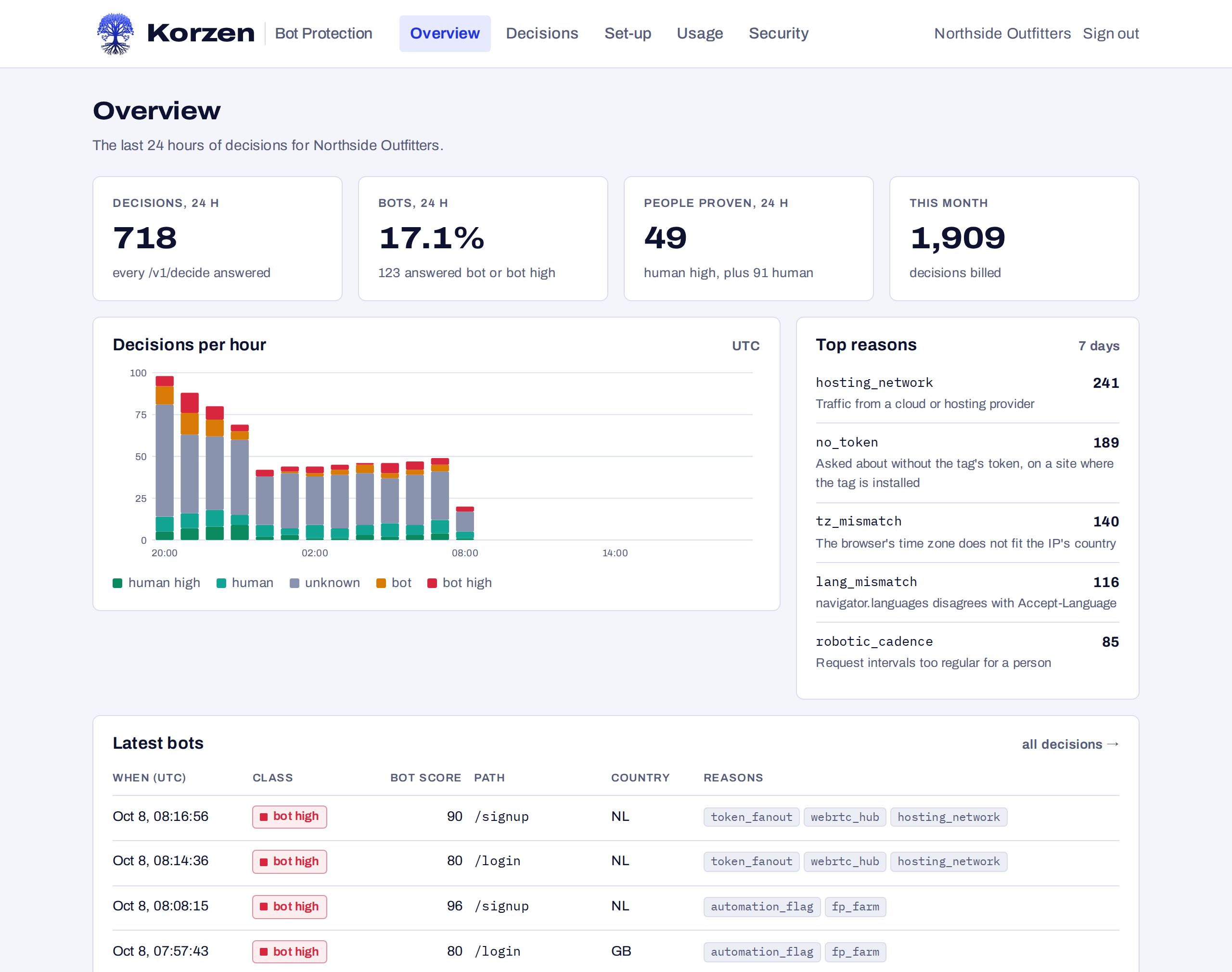The height and width of the screenshot is (972, 1232).
Task: Open the Overview tab
Action: [x=444, y=34]
